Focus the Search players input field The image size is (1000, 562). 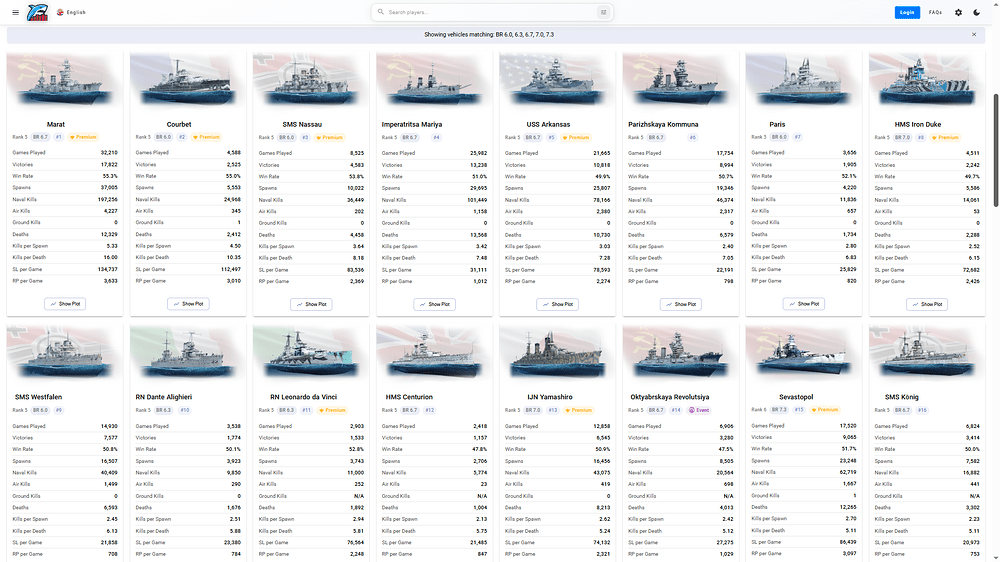491,12
